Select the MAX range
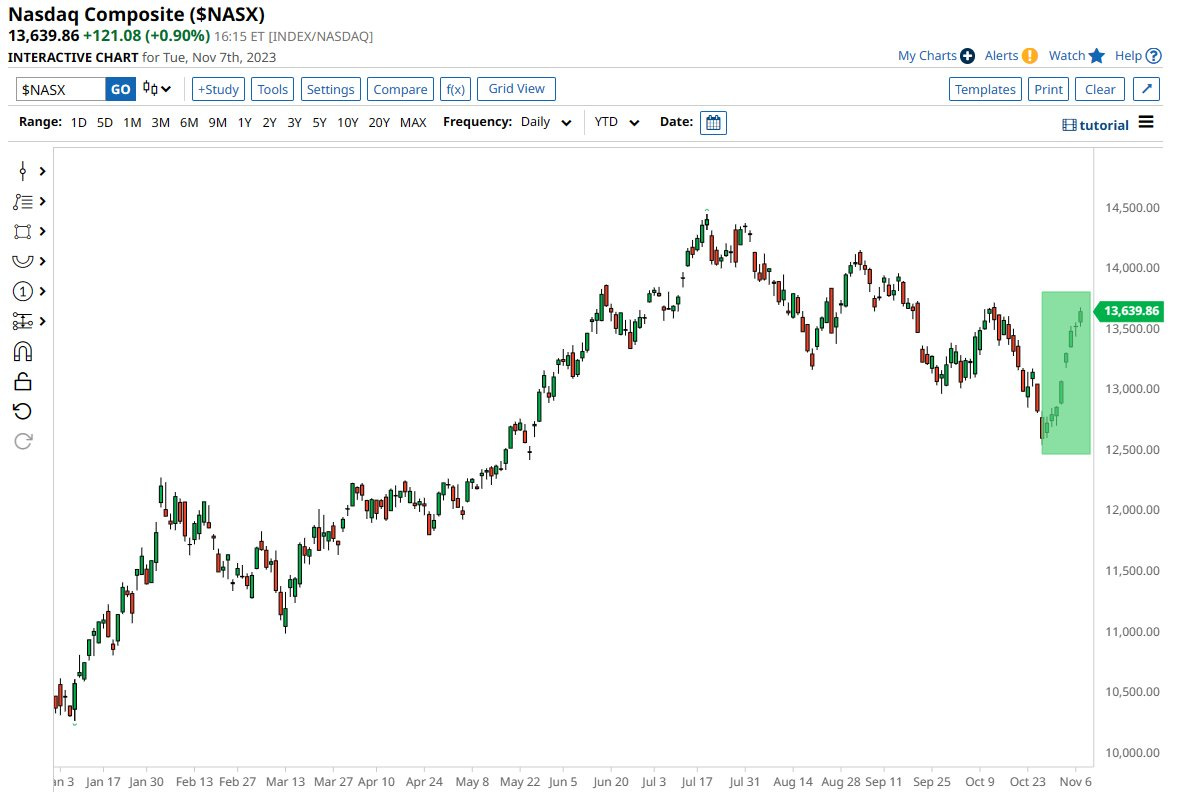This screenshot has width=1183, height=812. pyautogui.click(x=413, y=122)
